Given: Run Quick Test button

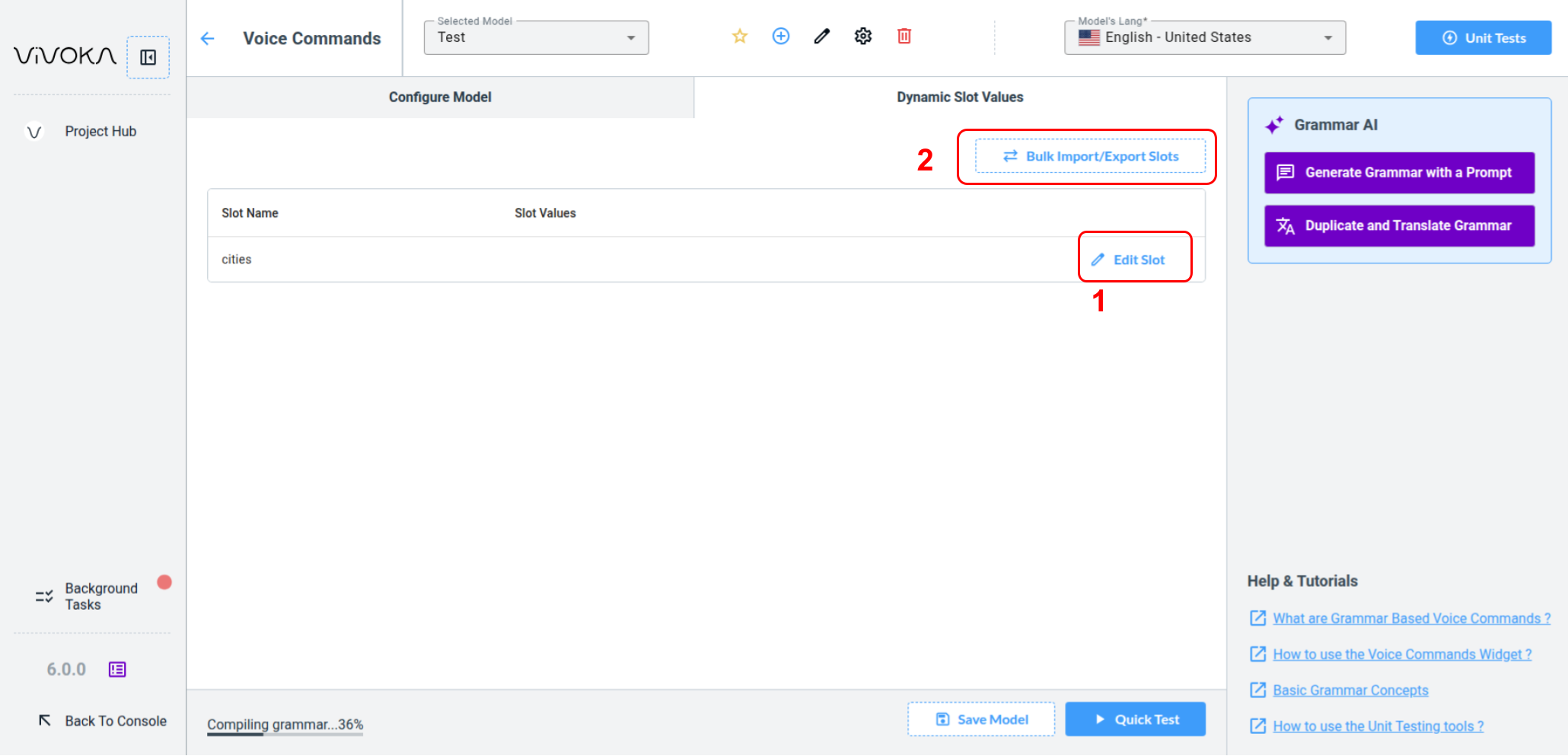Looking at the screenshot, I should click(1134, 719).
